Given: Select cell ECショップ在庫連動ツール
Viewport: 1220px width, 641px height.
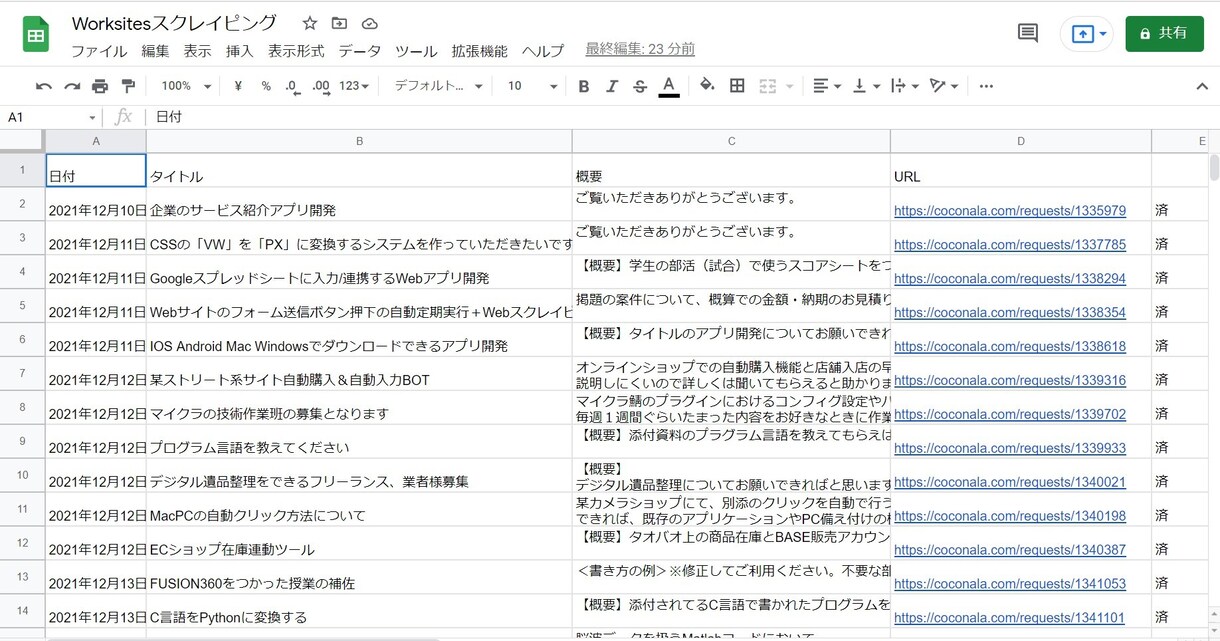Looking at the screenshot, I should tap(359, 543).
